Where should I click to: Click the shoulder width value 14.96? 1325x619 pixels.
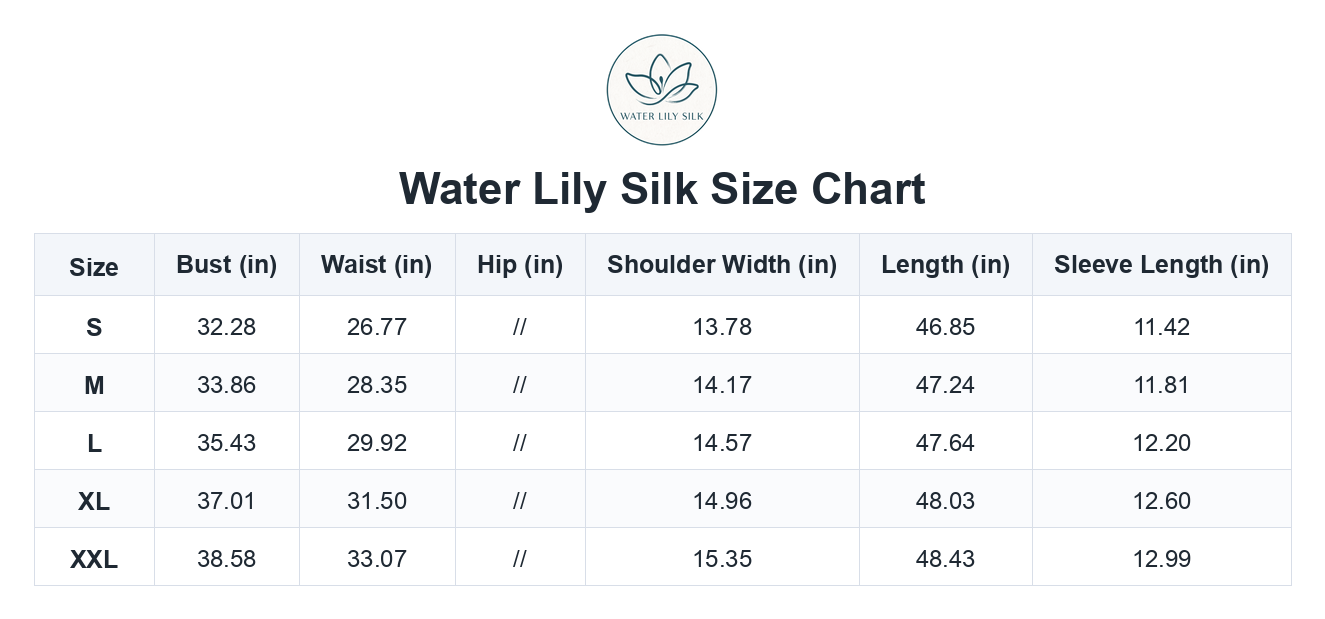pos(722,501)
